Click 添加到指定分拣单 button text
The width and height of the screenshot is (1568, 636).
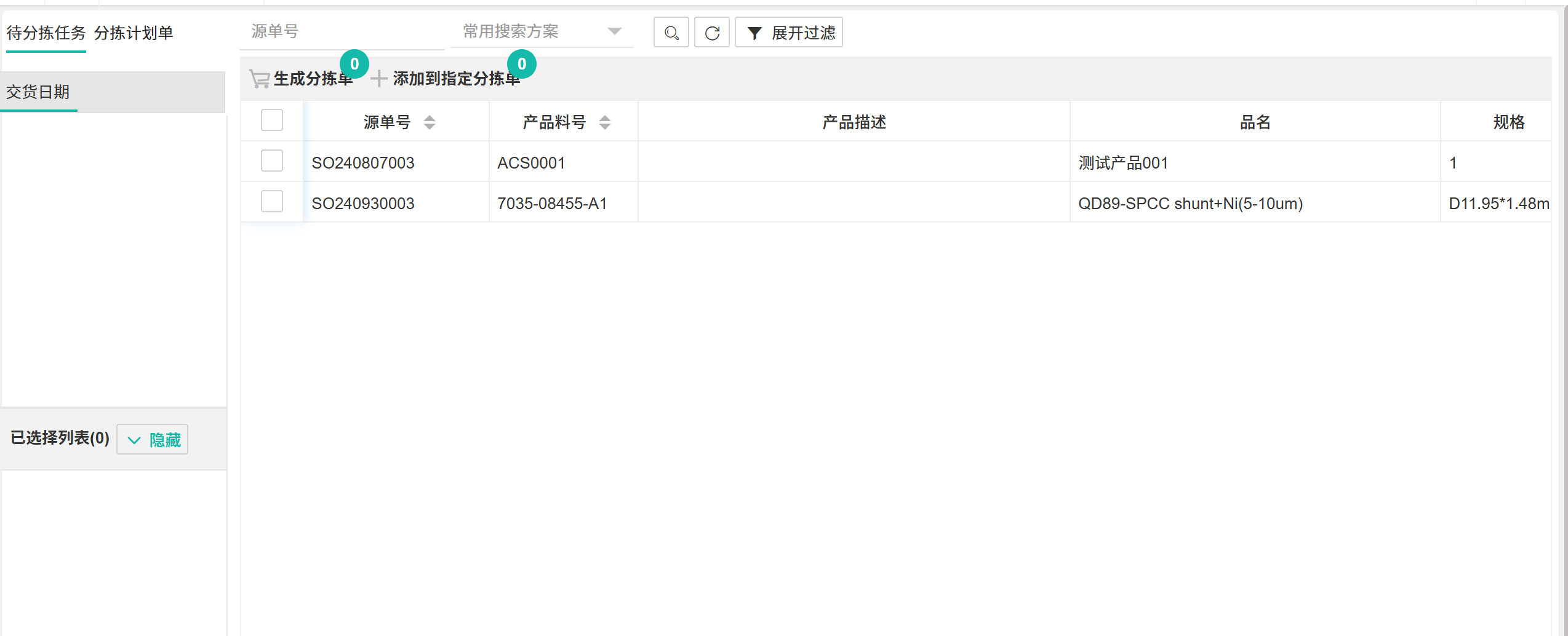tap(456, 79)
